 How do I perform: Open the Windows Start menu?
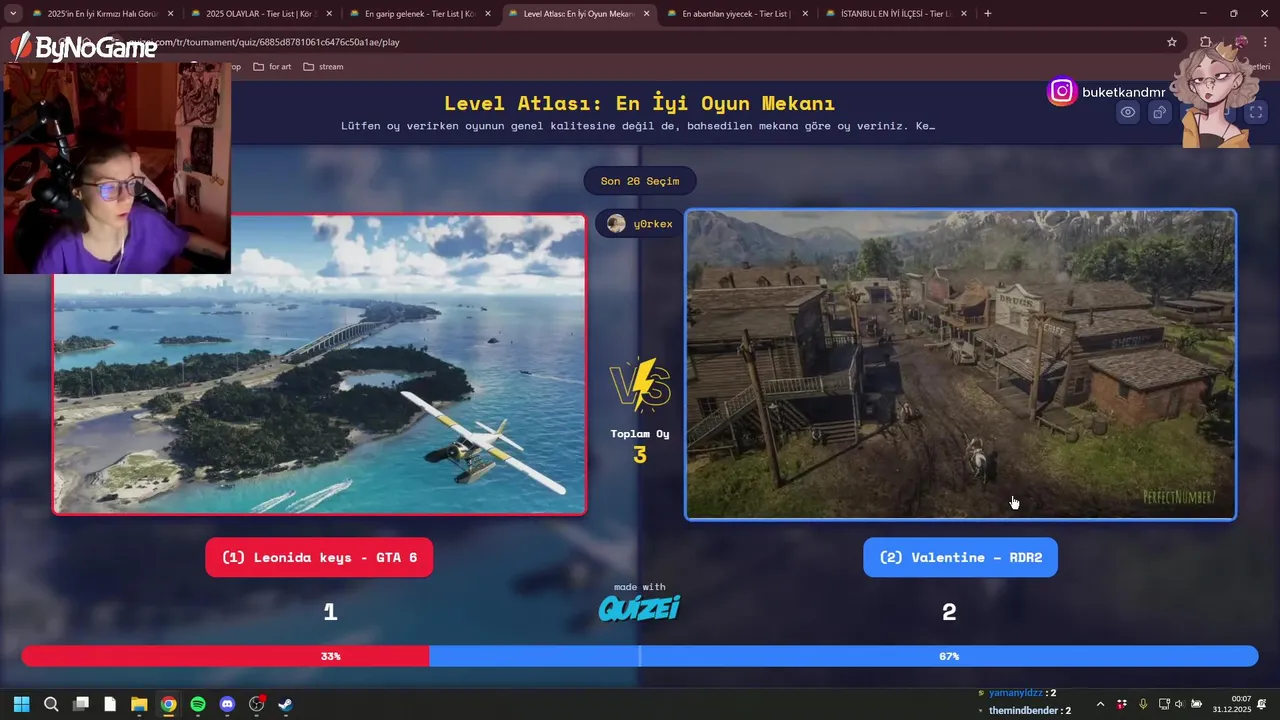pyautogui.click(x=22, y=704)
